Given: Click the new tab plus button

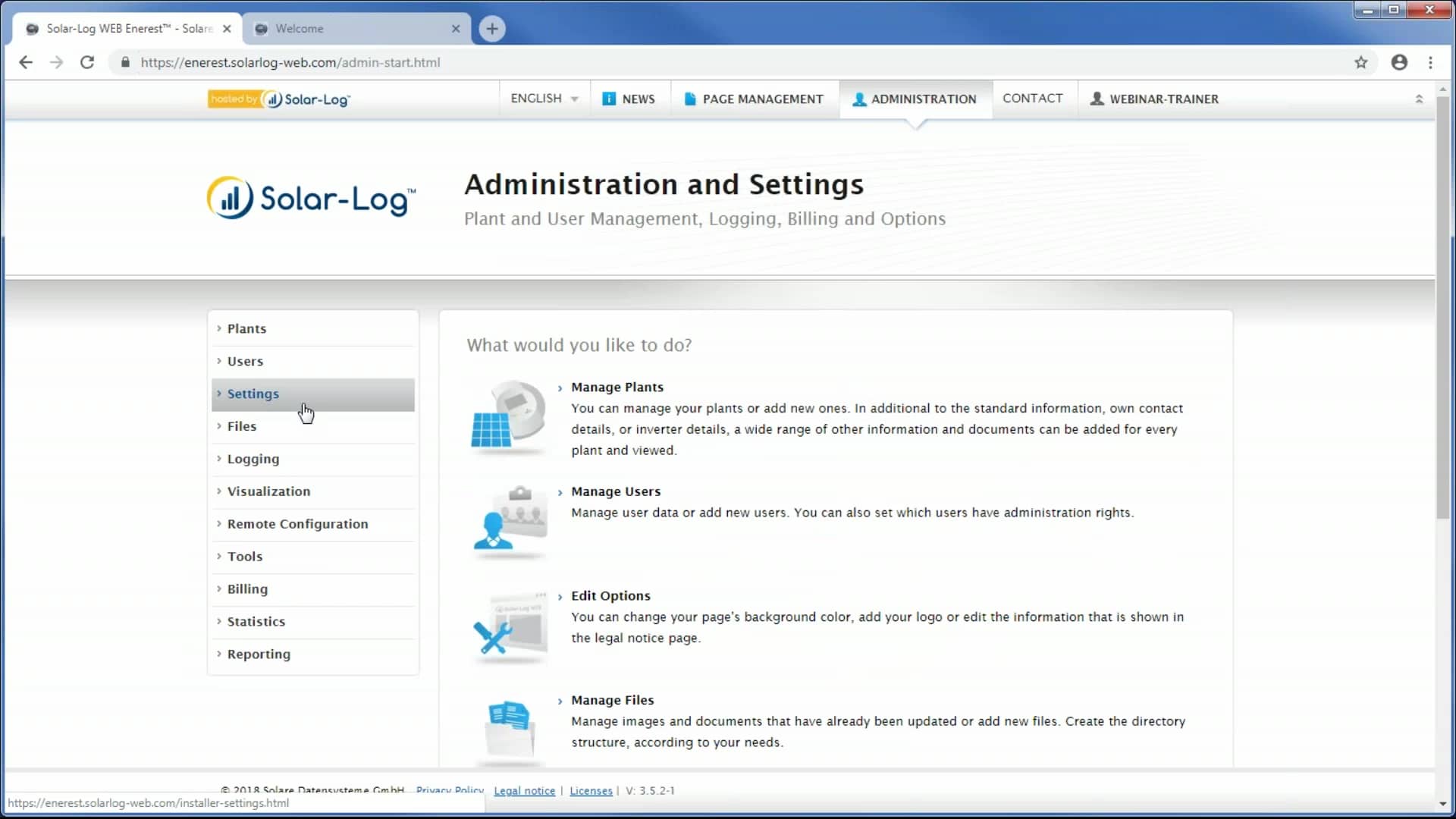Looking at the screenshot, I should coord(492,29).
